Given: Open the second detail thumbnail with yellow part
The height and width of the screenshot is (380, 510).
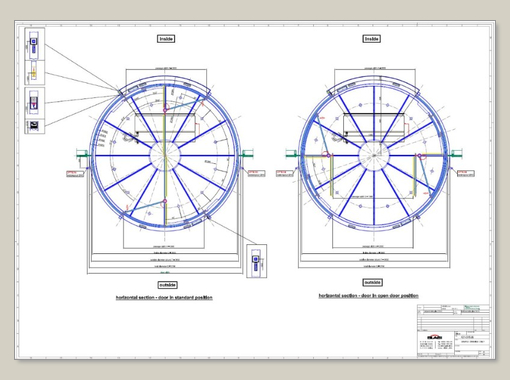Looking at the screenshot, I should click(35, 73).
